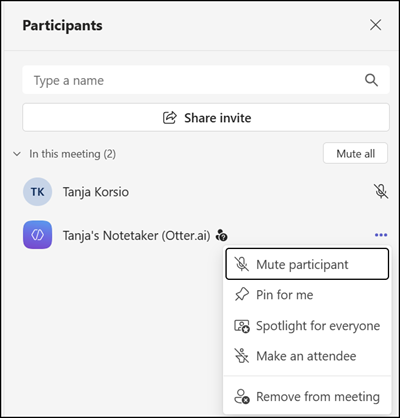This screenshot has height=418, width=400.
Task: Click the spotlight icon in the context menu
Action: click(242, 326)
